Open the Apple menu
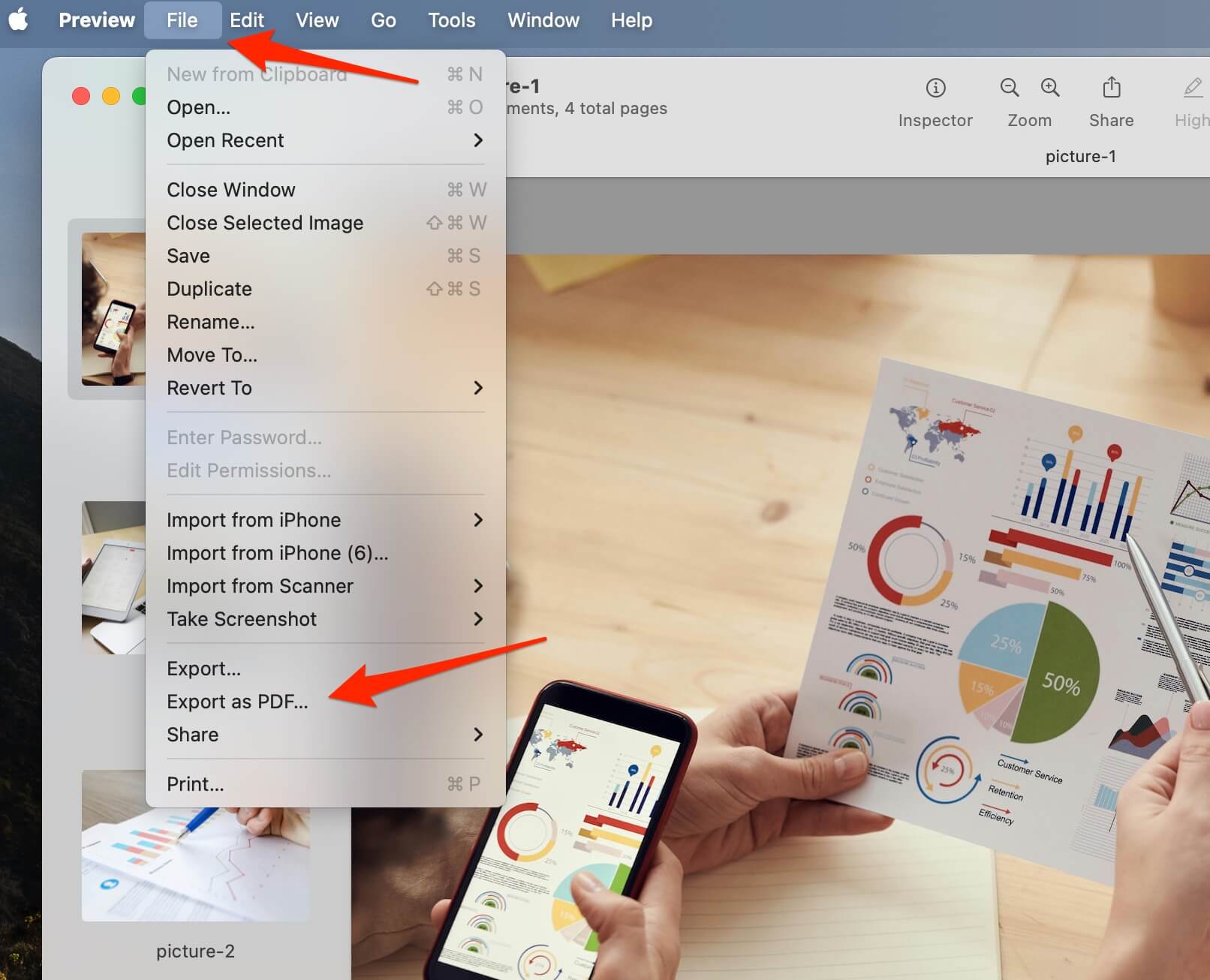1210x980 pixels. pos(19,20)
